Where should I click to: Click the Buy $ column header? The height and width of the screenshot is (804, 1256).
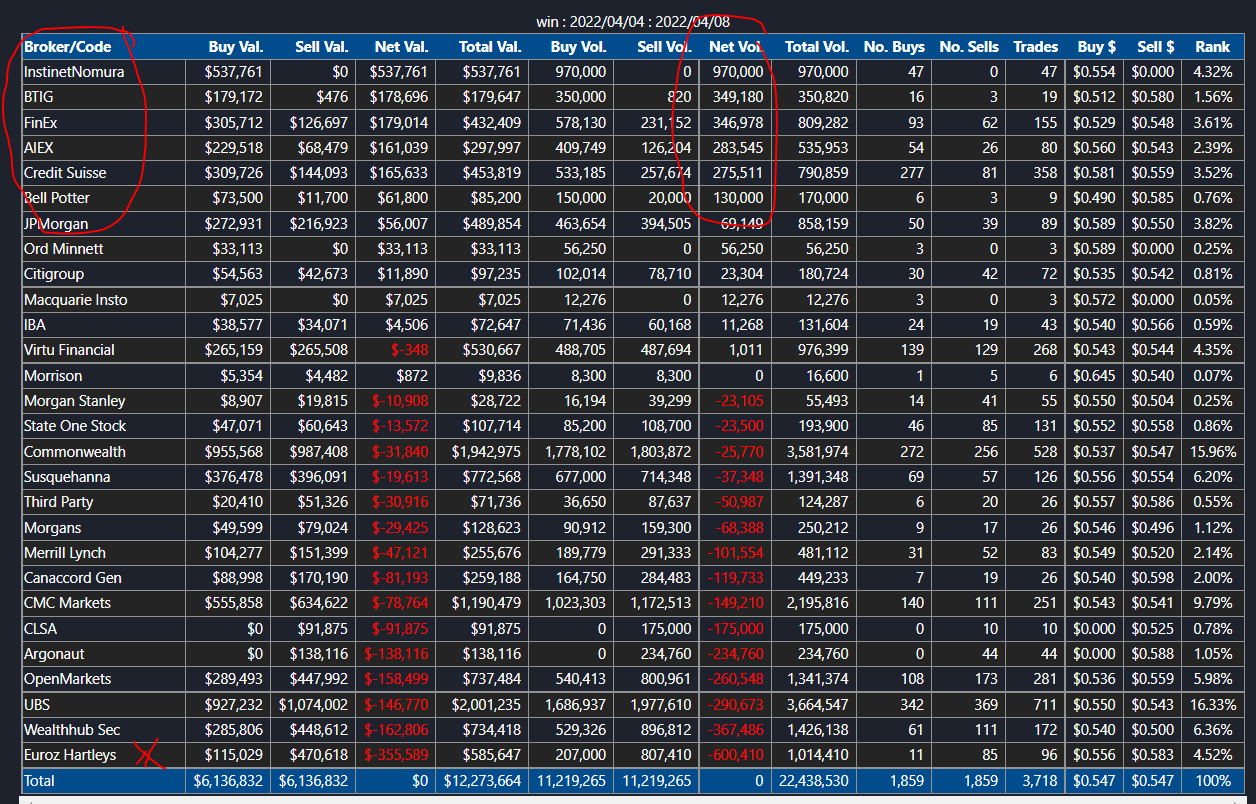click(x=1096, y=46)
